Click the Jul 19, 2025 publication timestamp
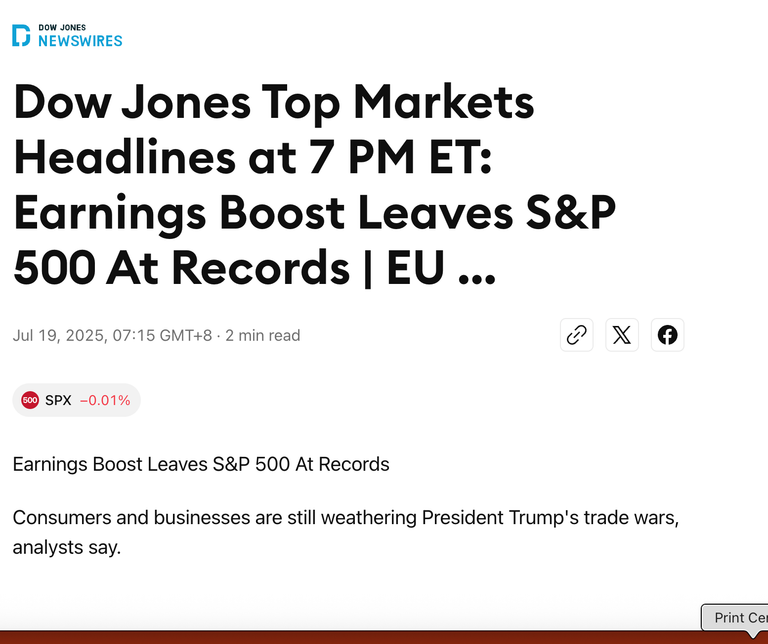Screen dimensions: 768x644 (x=112, y=335)
